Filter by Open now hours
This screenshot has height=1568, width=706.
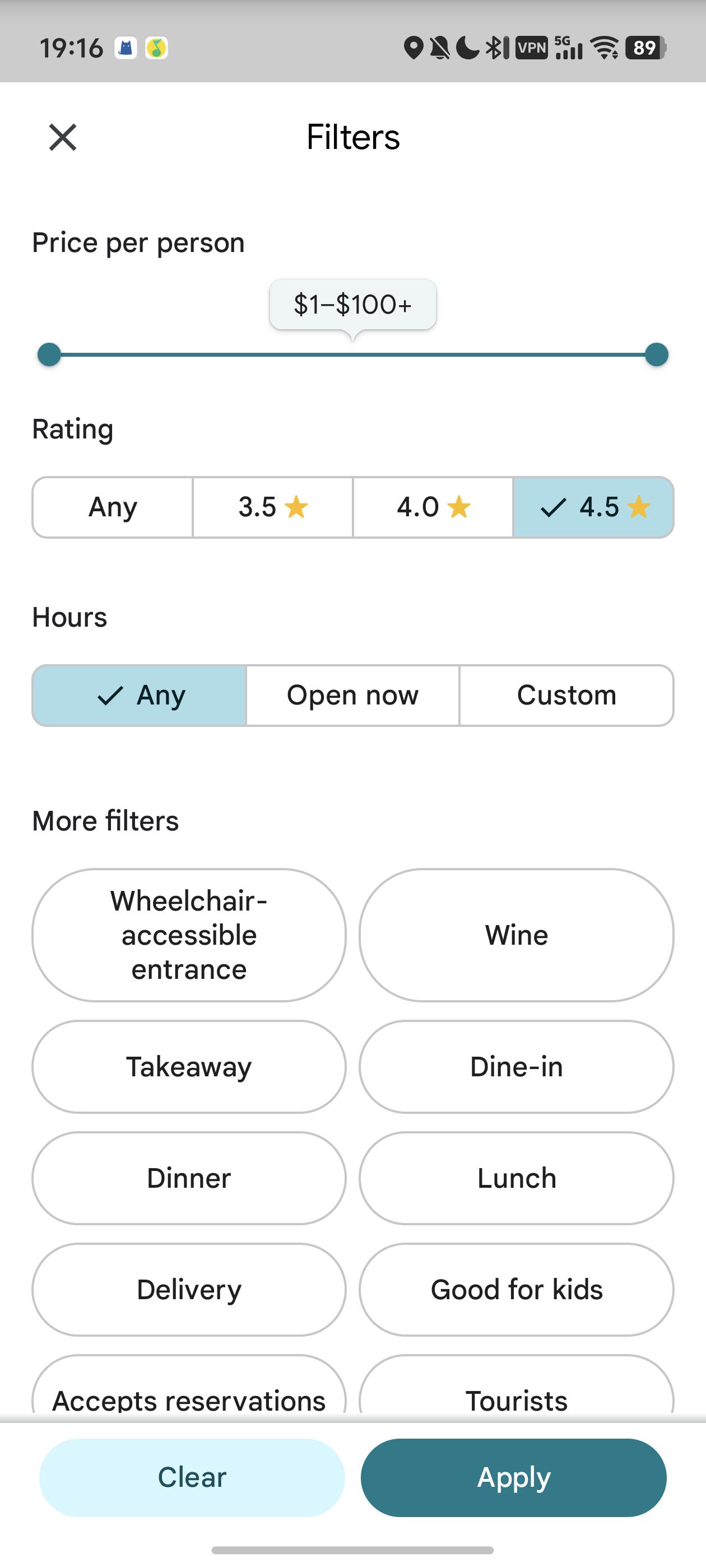click(x=352, y=695)
